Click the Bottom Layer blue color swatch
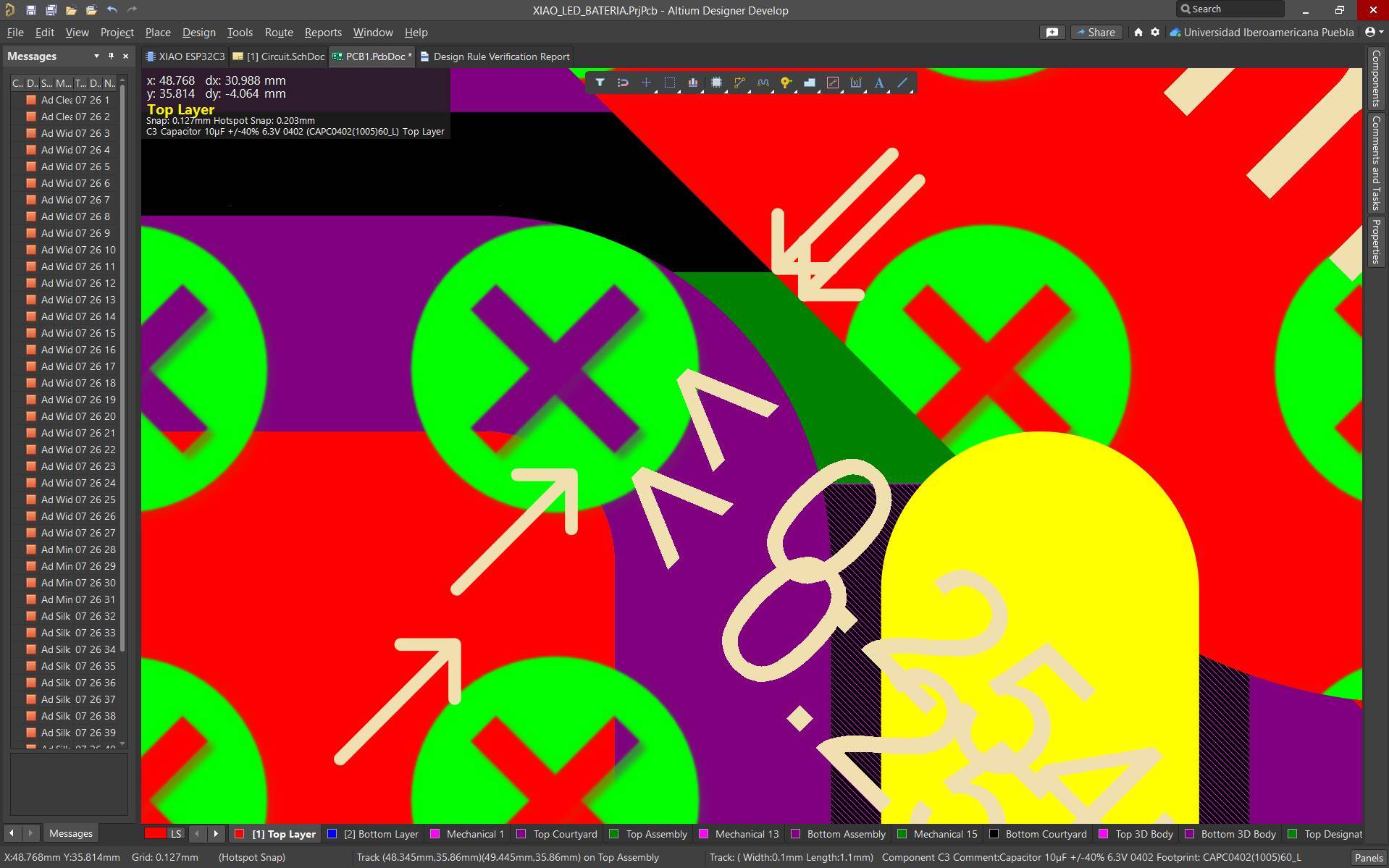This screenshot has width=1389, height=868. coord(332,834)
